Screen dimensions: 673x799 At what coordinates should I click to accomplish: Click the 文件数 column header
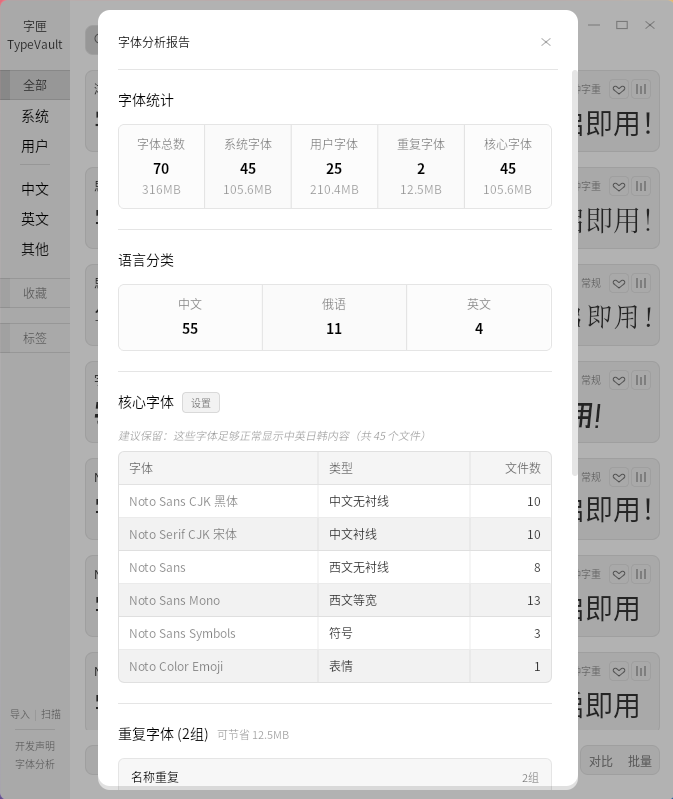510,468
